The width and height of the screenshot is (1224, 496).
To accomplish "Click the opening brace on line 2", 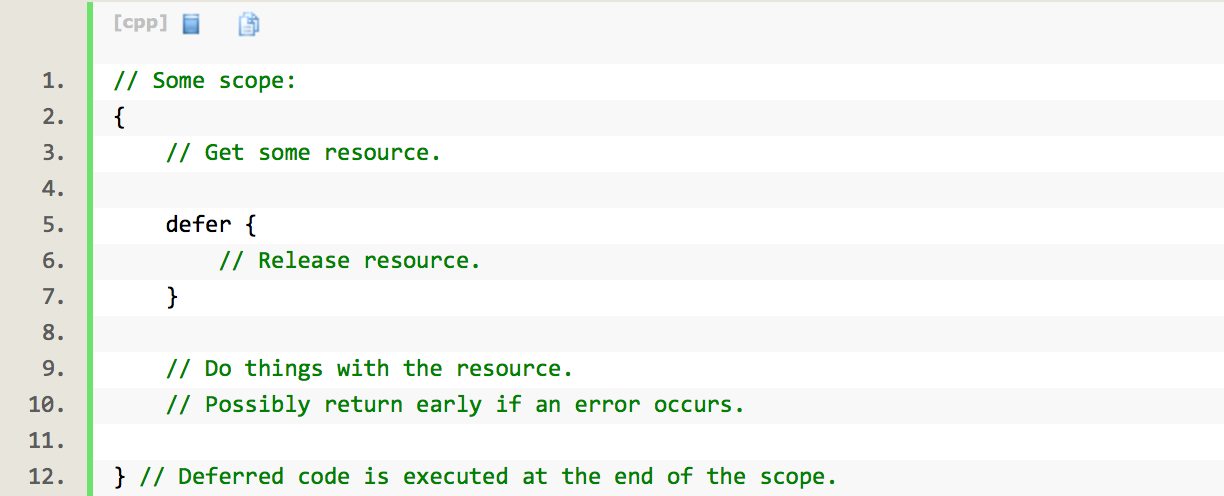I will pyautogui.click(x=120, y=118).
